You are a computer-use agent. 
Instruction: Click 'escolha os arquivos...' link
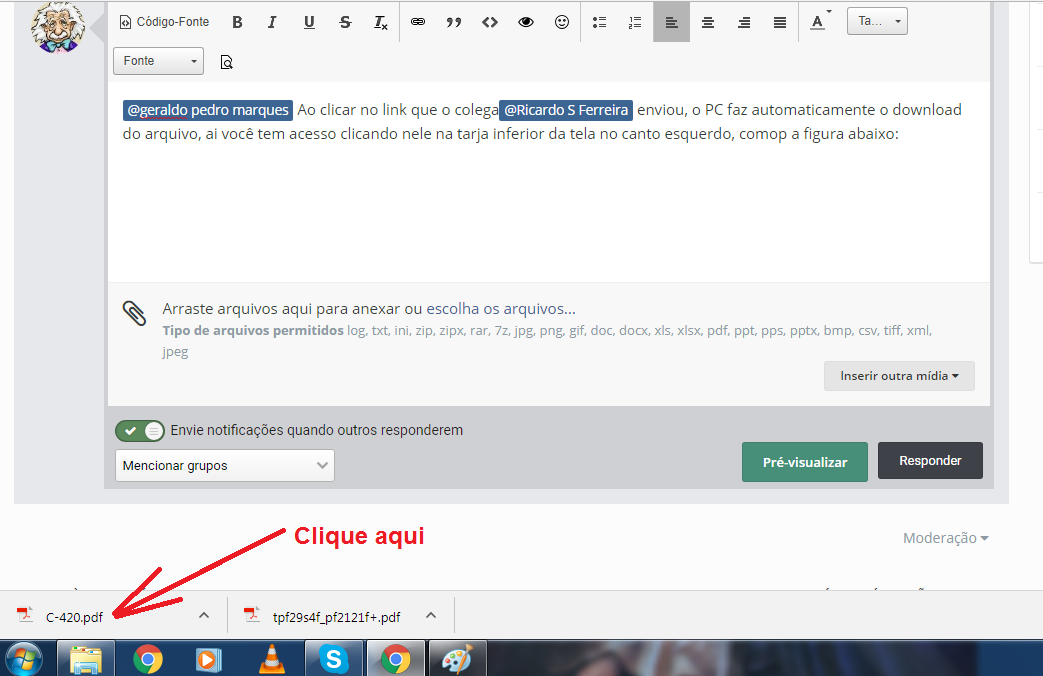point(501,309)
